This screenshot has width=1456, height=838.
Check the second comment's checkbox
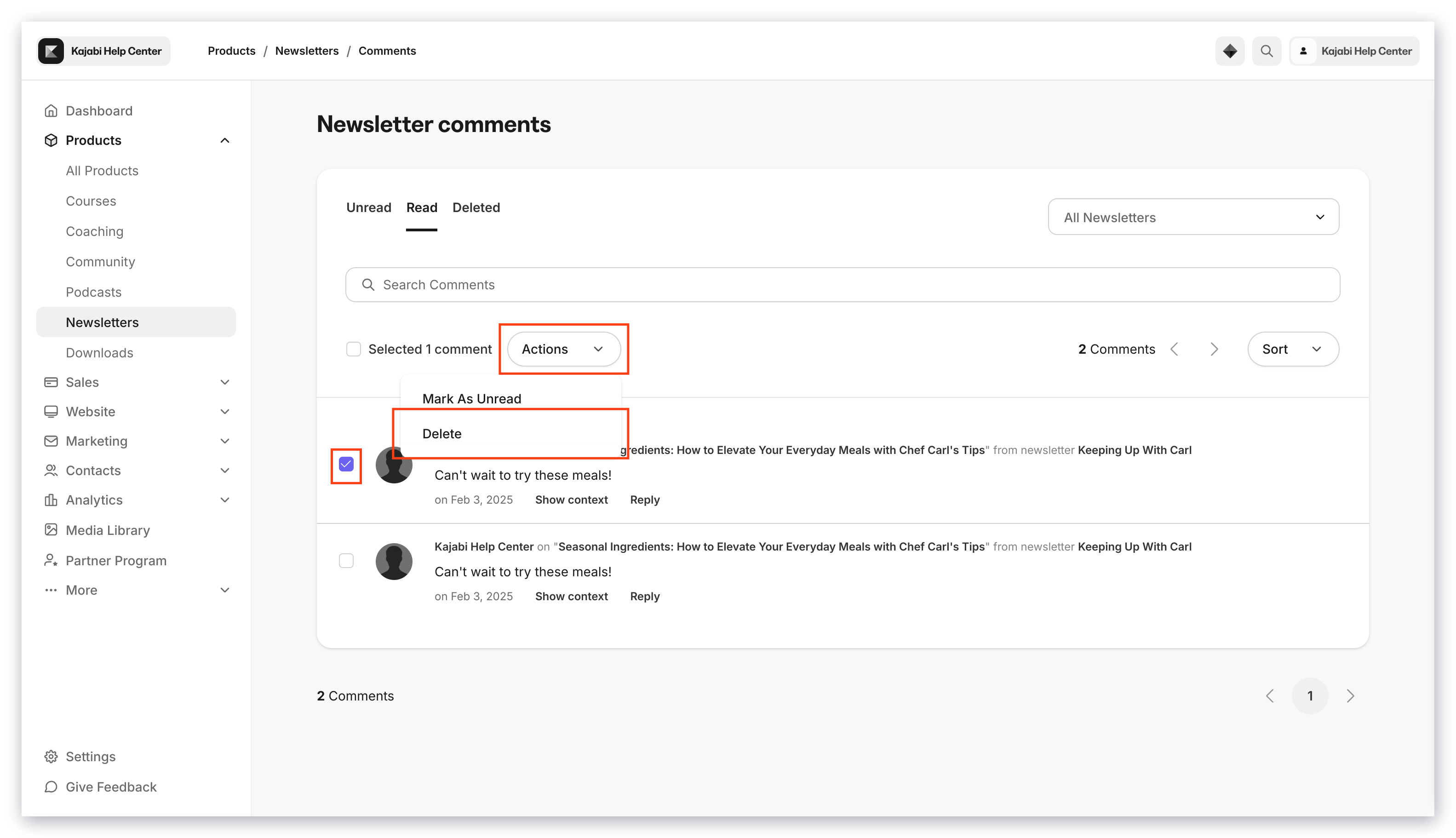(x=346, y=560)
